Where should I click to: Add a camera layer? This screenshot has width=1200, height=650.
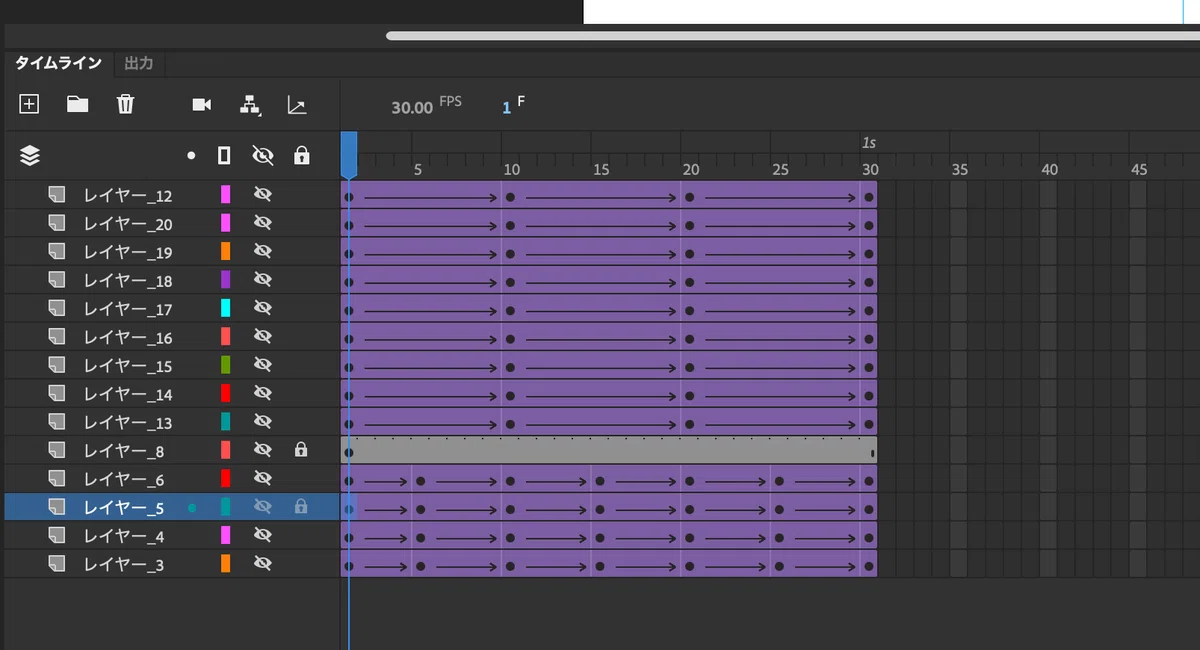pos(202,104)
